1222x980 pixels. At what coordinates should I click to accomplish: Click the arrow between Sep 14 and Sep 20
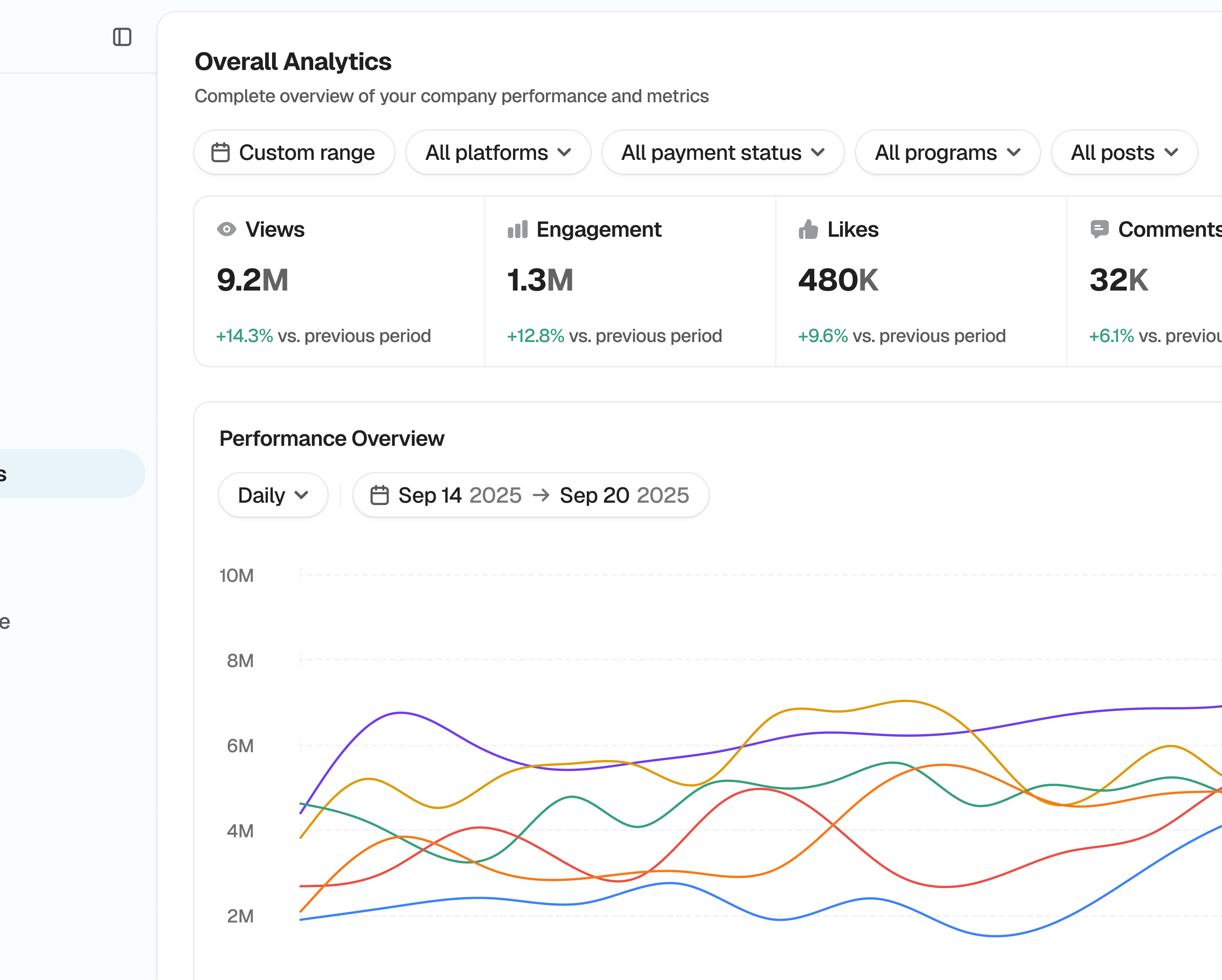tap(541, 495)
